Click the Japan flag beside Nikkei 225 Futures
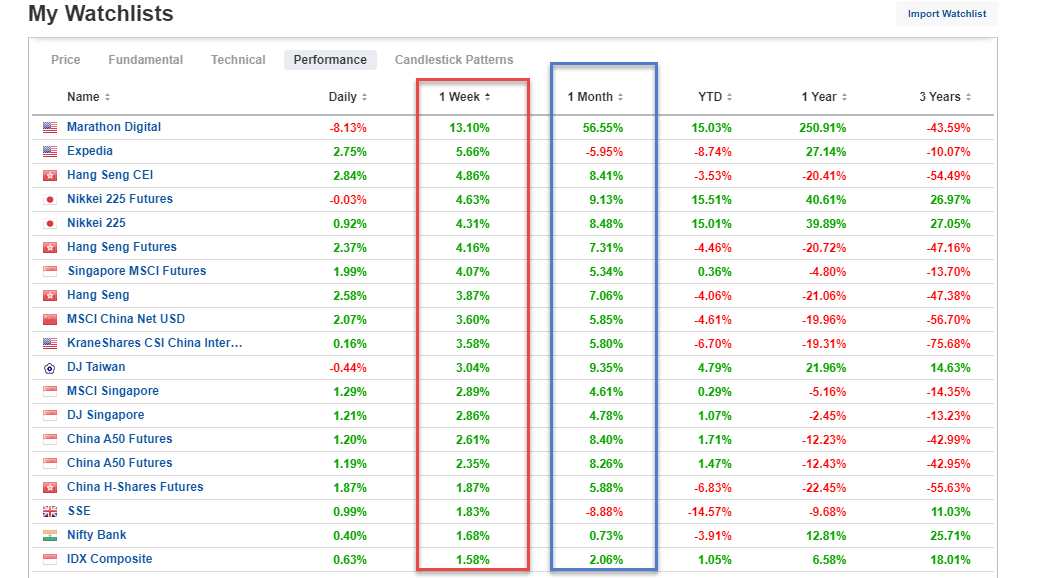The height and width of the screenshot is (578, 1038). pyautogui.click(x=50, y=199)
